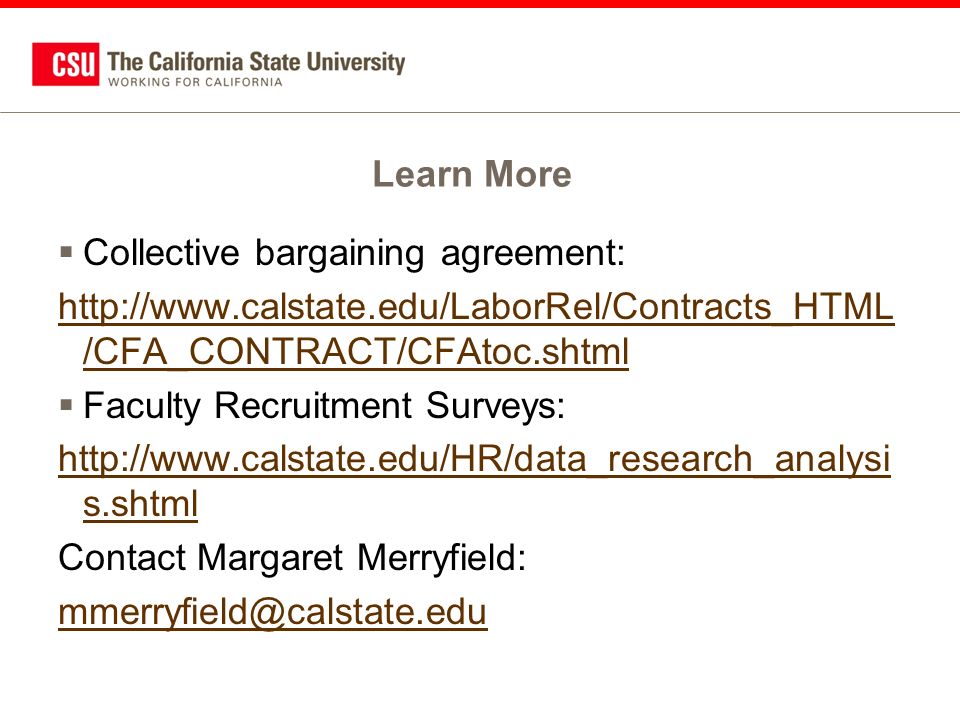Click the word 'University' in the header

click(x=356, y=62)
